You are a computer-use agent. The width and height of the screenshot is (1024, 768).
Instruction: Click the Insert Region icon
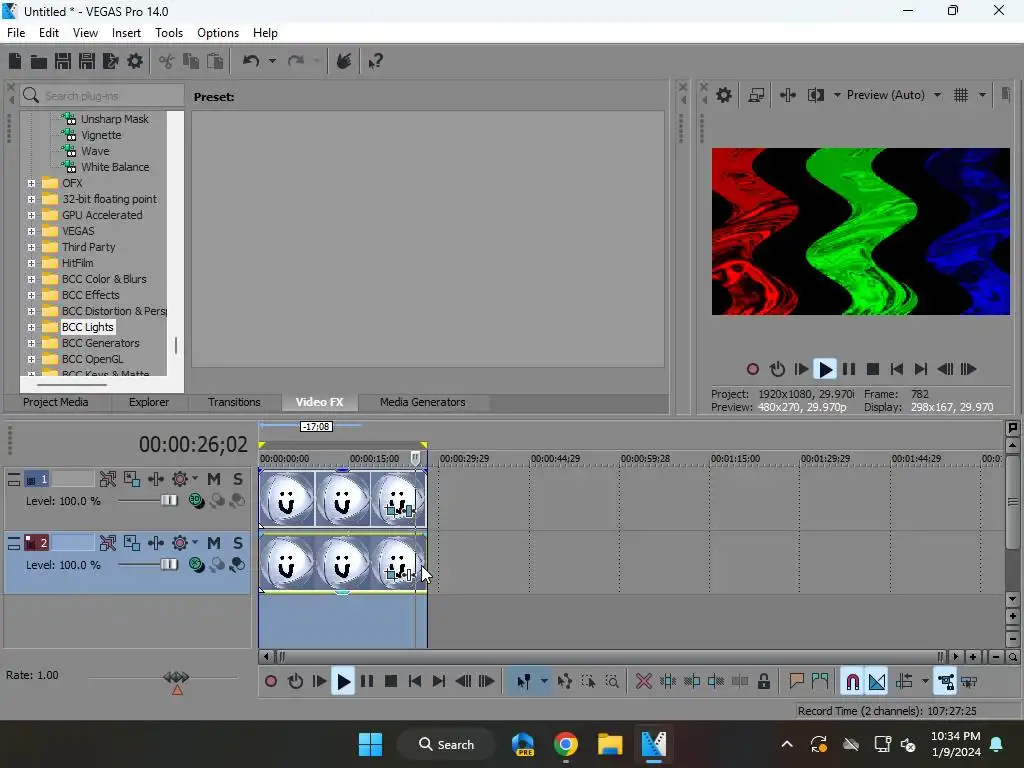point(820,682)
